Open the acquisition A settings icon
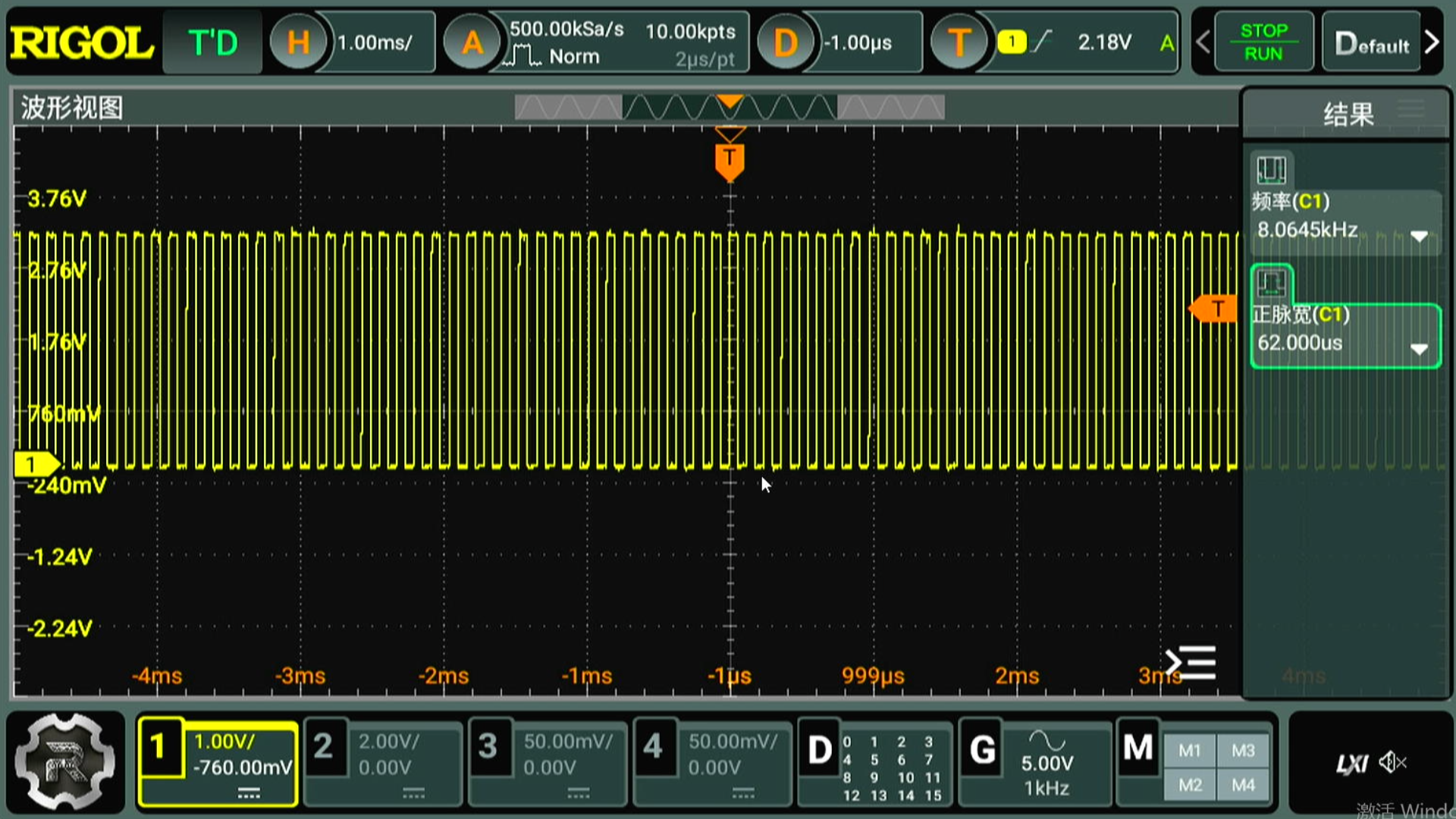 pos(472,42)
